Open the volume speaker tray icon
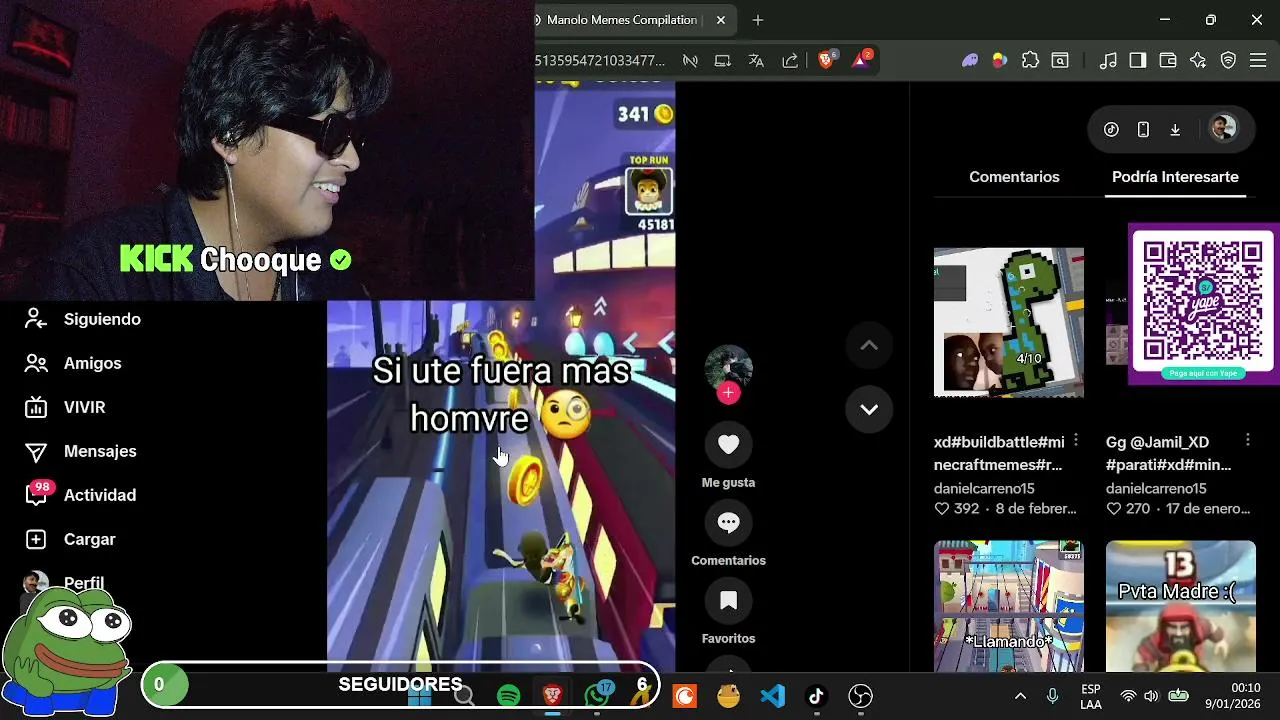The width and height of the screenshot is (1280, 720). pos(1151,696)
